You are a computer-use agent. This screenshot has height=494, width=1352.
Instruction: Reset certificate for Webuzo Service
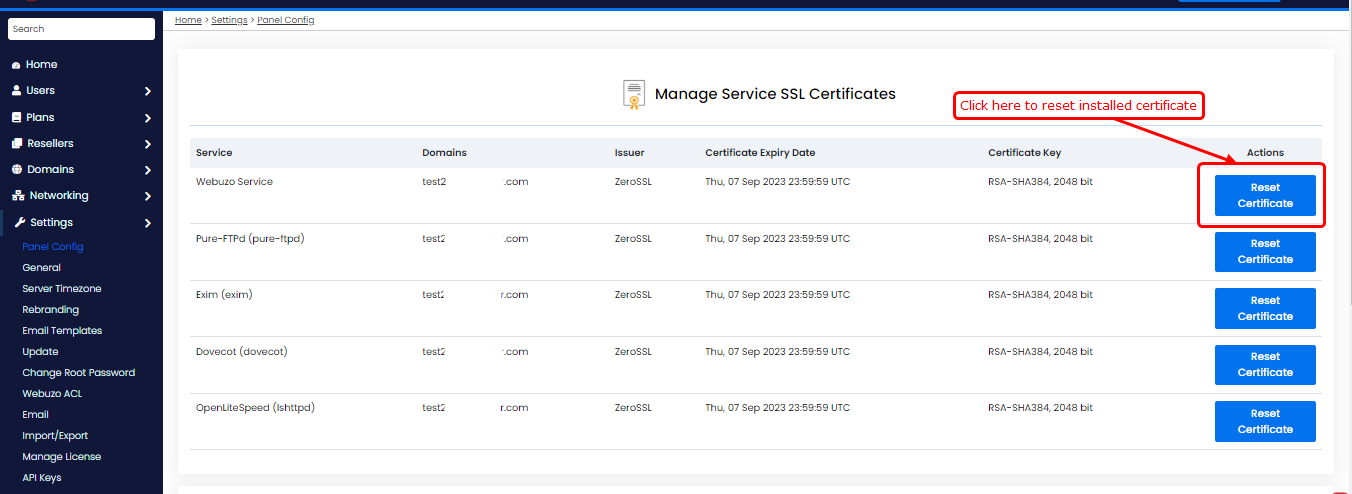(x=1265, y=195)
